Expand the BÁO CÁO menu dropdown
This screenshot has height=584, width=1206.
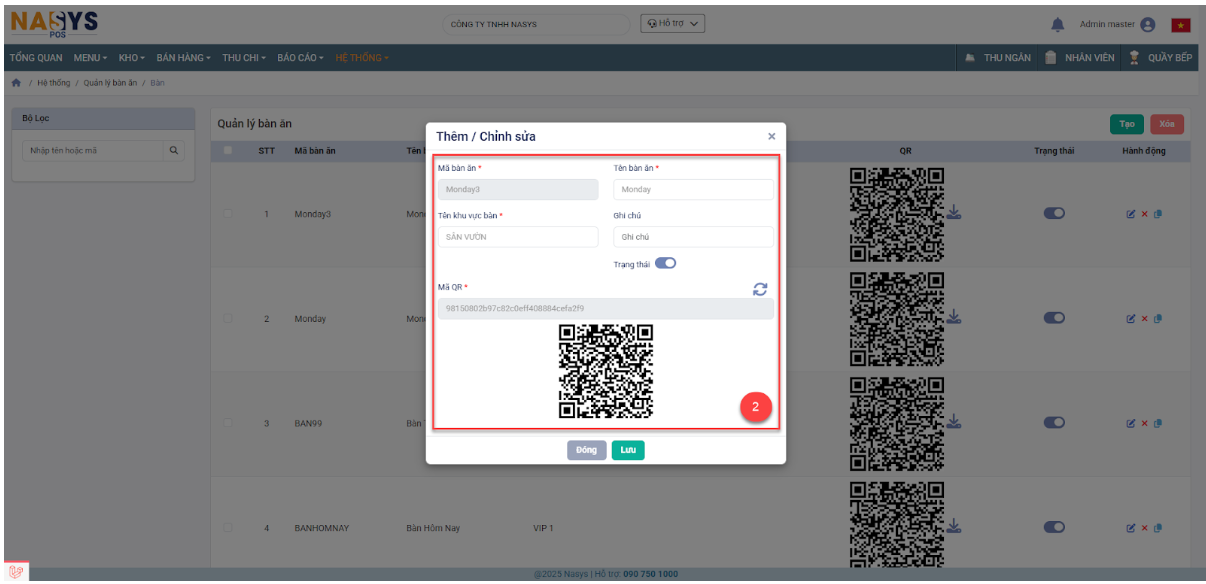click(x=300, y=58)
